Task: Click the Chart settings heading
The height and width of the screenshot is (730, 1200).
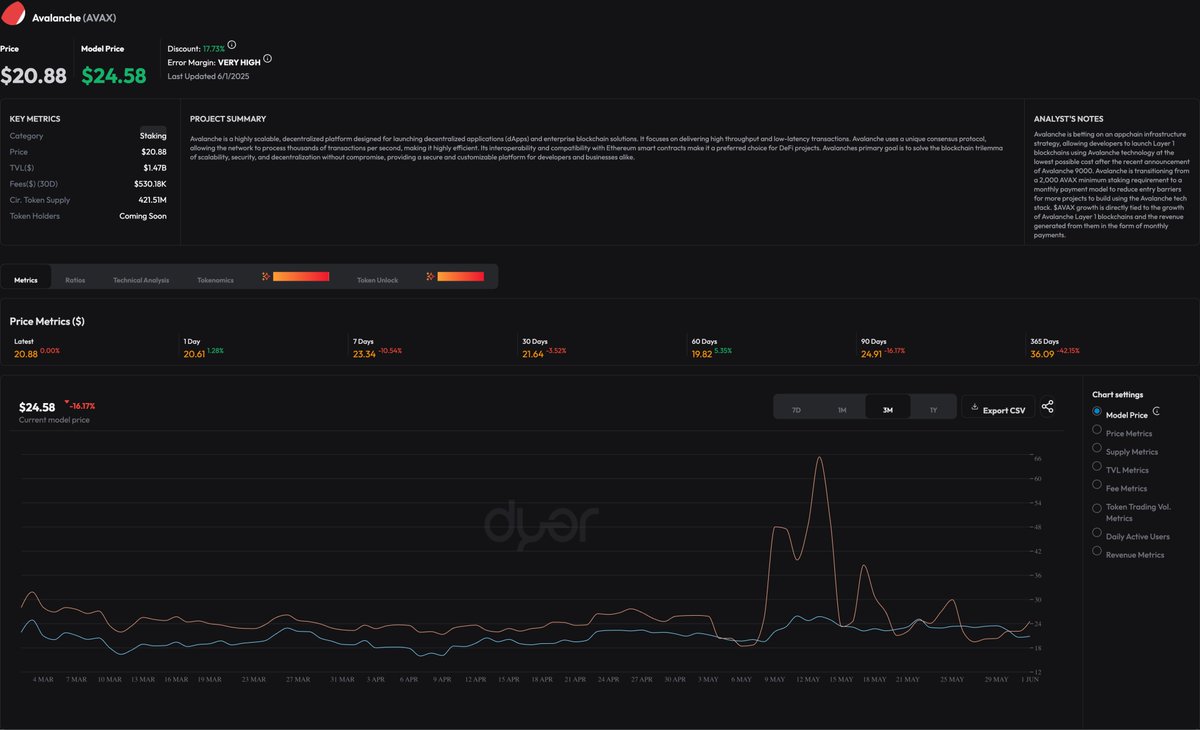Action: (1117, 395)
